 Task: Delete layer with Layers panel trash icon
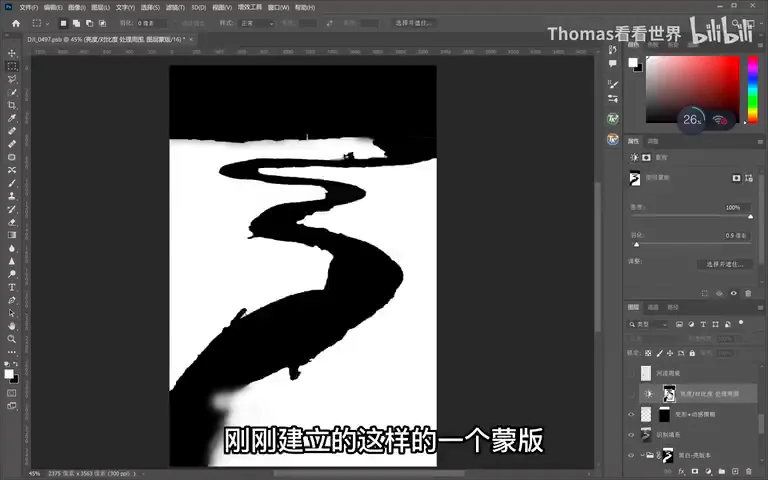[748, 471]
